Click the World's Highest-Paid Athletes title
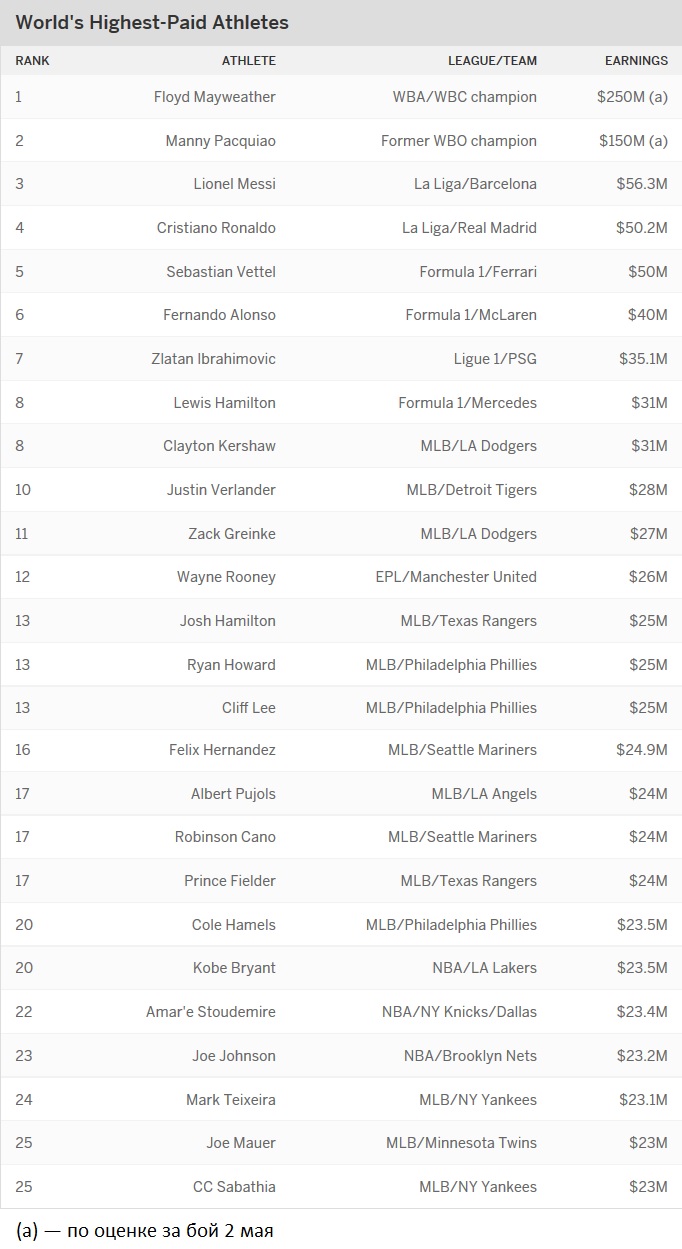The width and height of the screenshot is (682, 1249). (152, 22)
